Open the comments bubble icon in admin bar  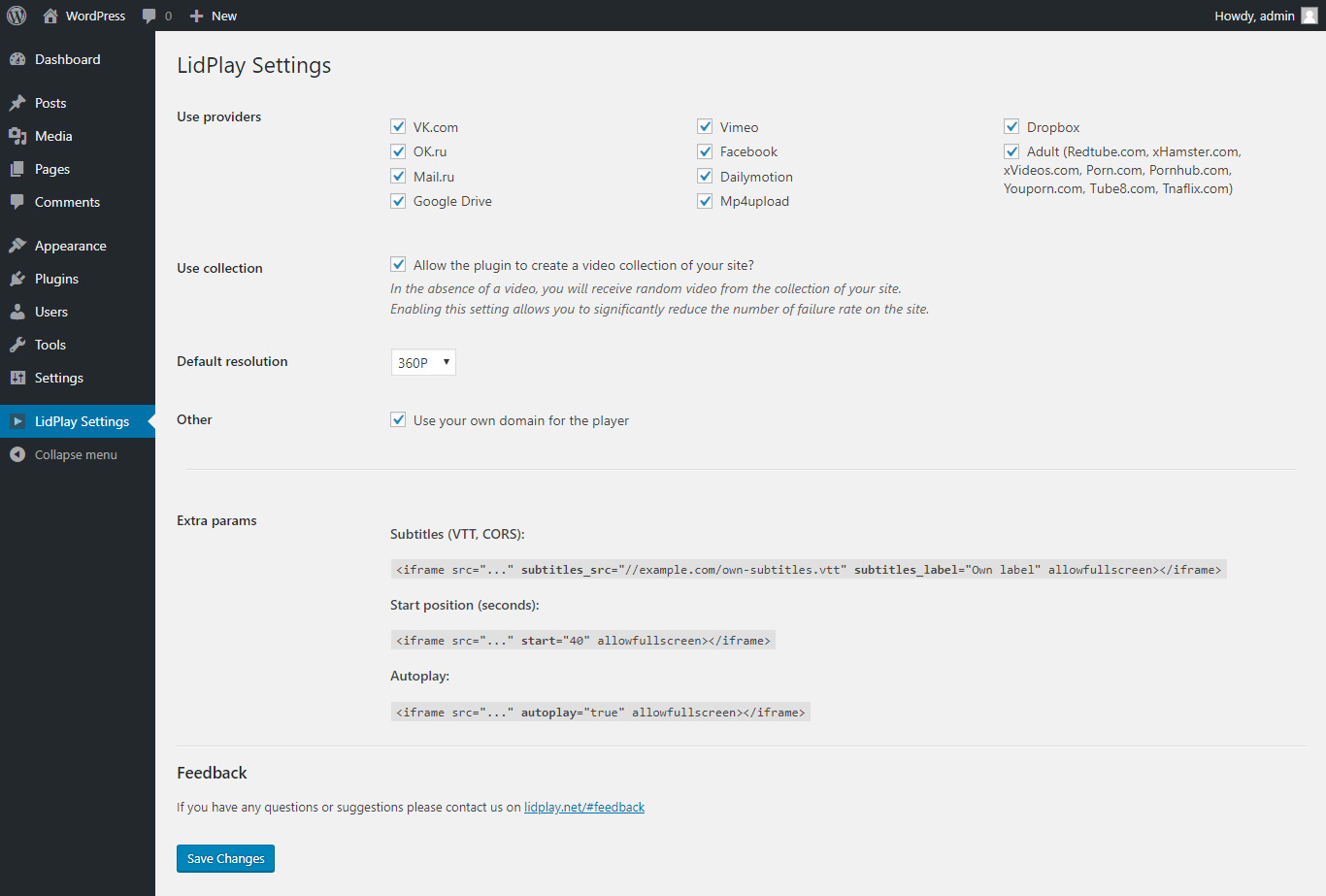[x=149, y=17]
